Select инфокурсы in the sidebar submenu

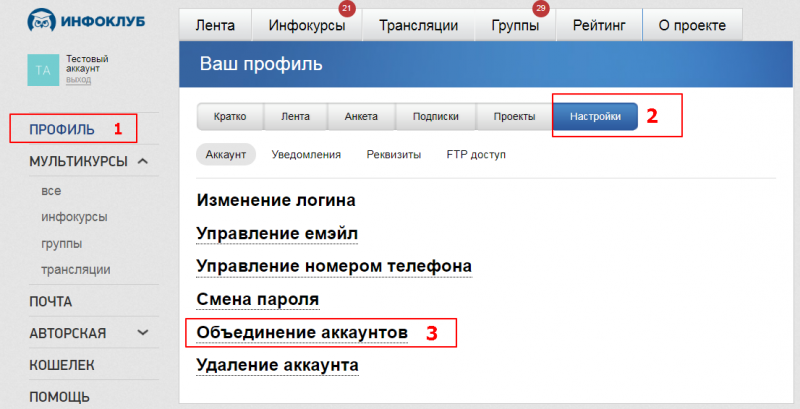[x=74, y=217]
